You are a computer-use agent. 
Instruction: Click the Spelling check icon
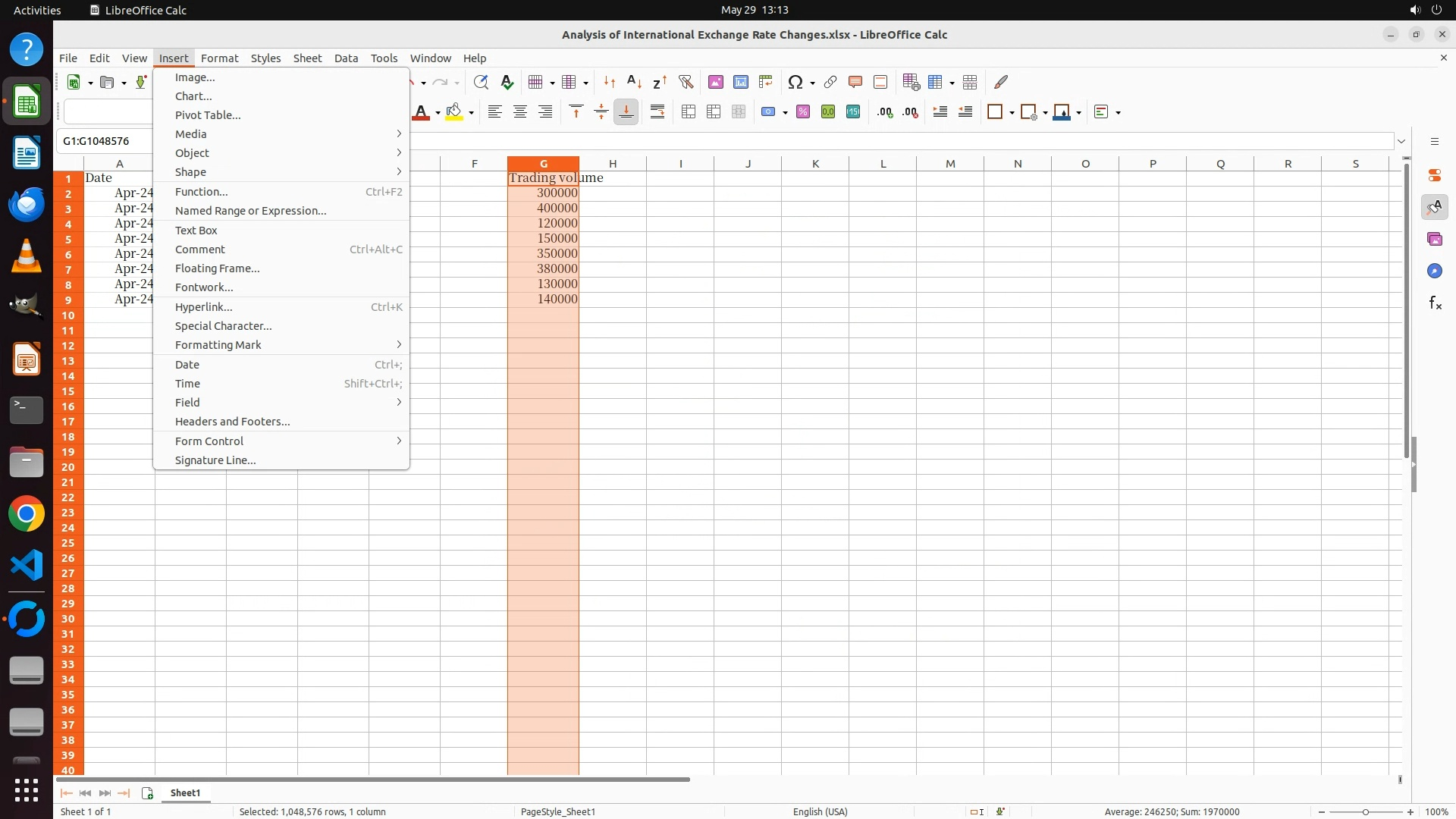click(507, 82)
